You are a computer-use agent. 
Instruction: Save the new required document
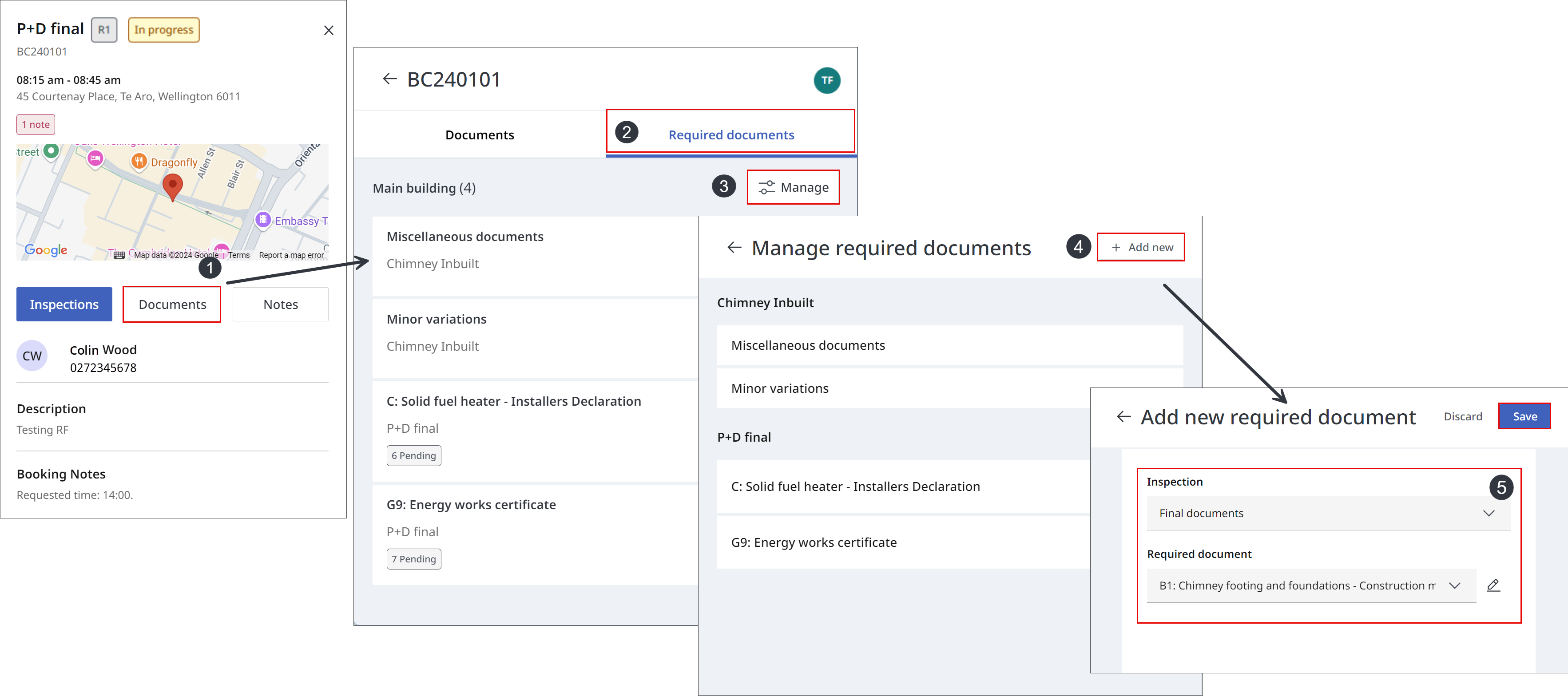click(x=1524, y=417)
